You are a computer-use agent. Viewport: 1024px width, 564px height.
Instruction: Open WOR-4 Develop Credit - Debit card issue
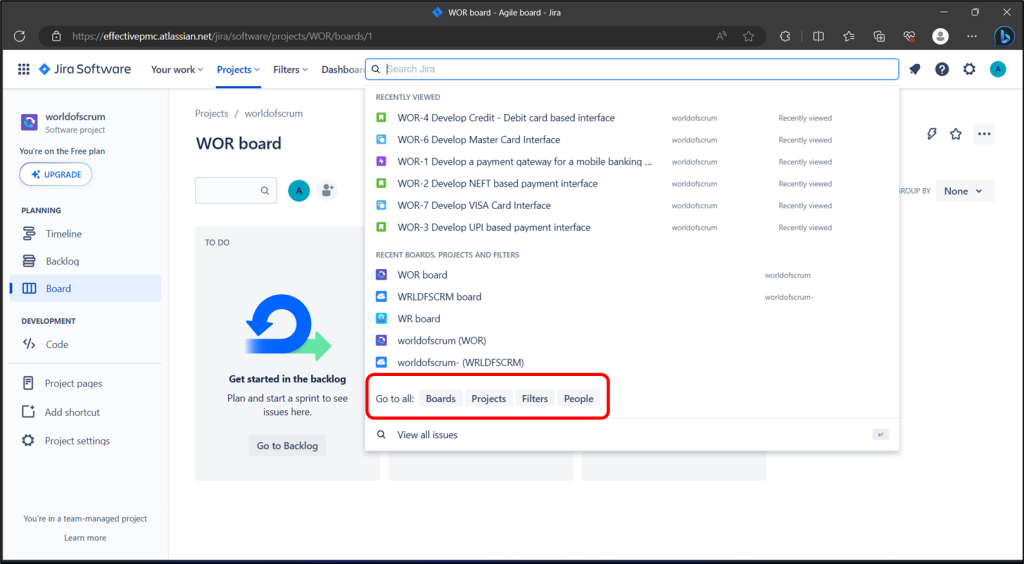point(632,118)
